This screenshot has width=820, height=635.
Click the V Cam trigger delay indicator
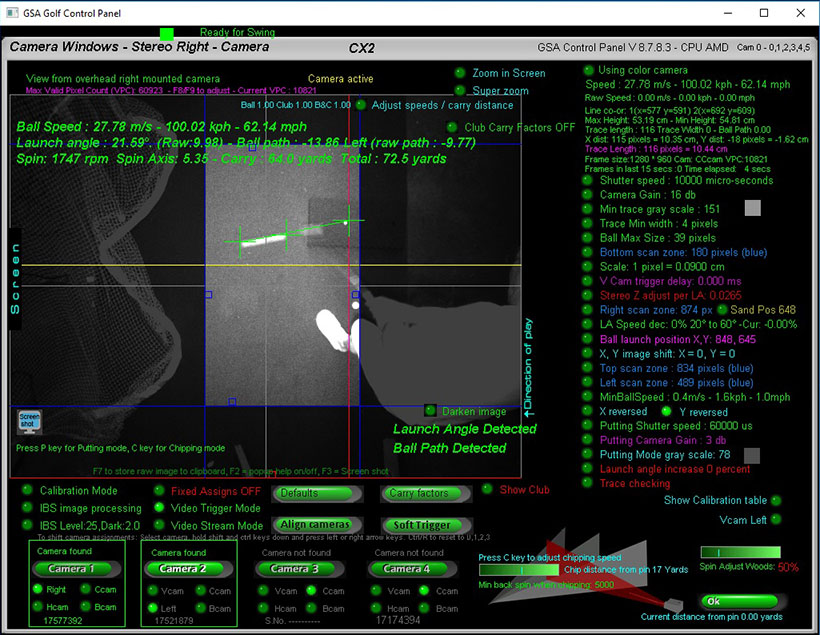tap(587, 281)
